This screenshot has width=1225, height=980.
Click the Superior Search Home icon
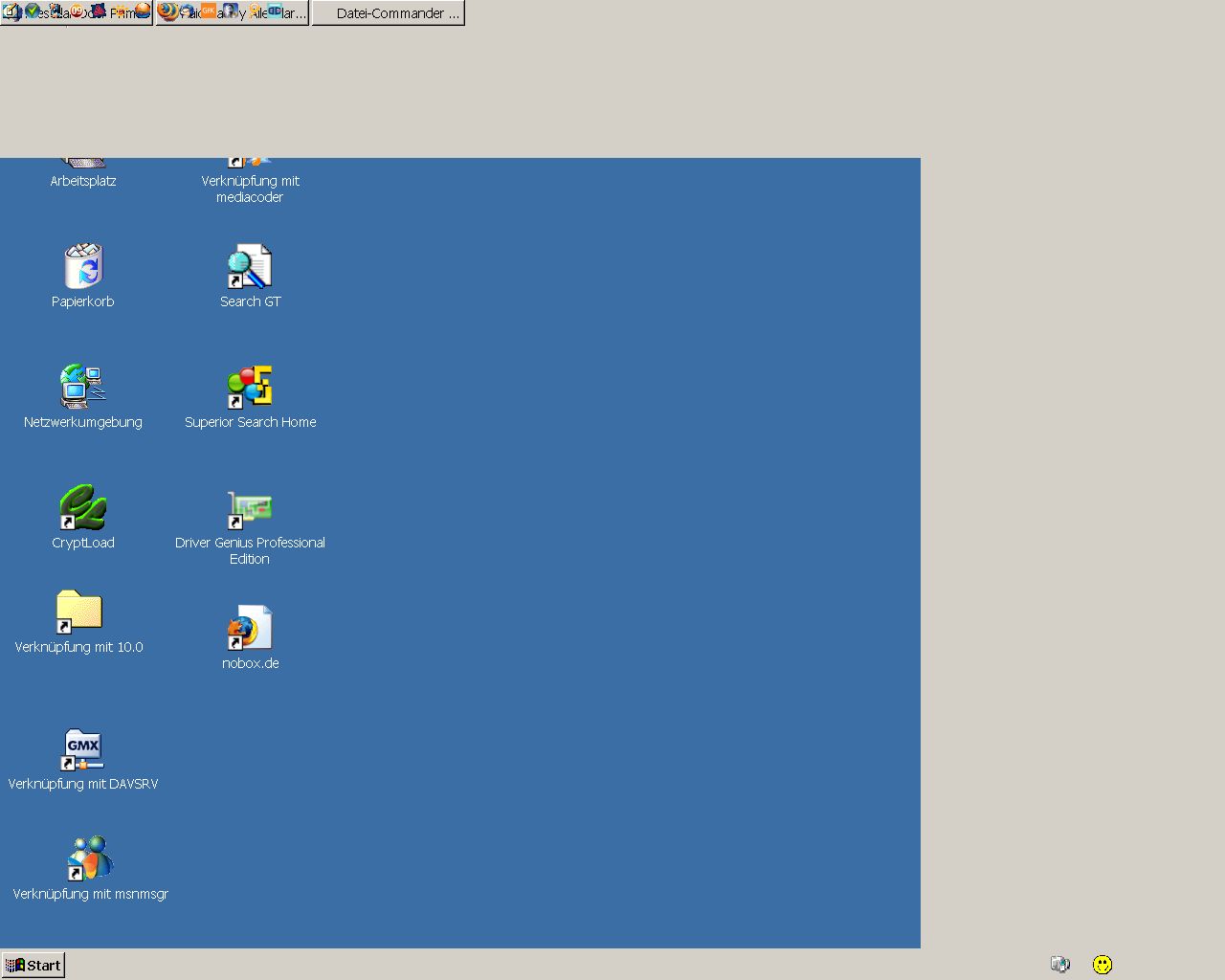point(250,388)
